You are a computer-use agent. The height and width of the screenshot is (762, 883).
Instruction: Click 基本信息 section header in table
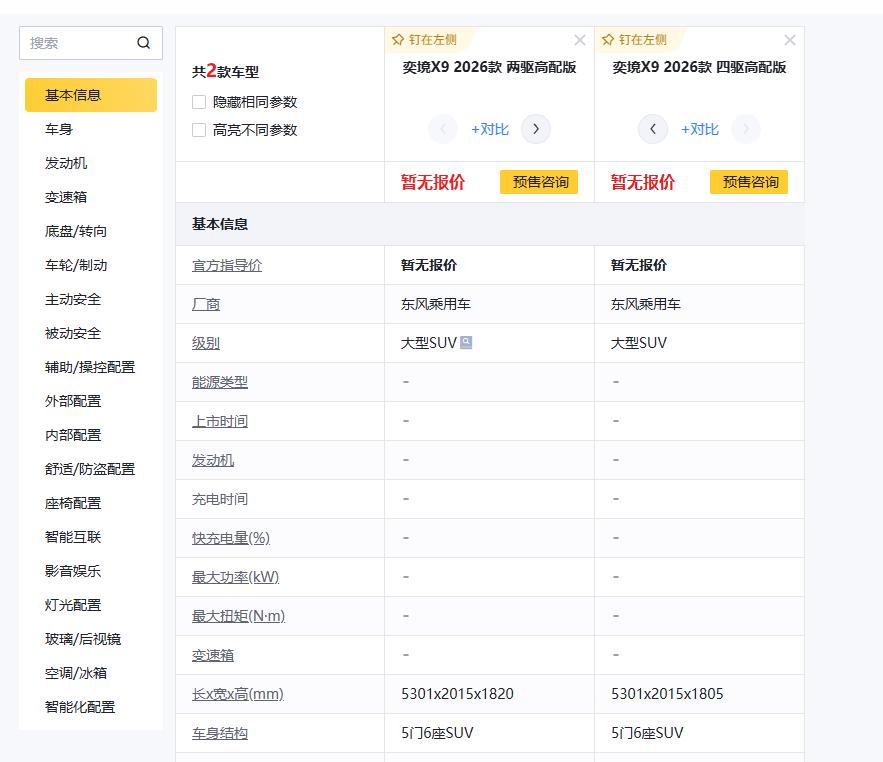220,224
